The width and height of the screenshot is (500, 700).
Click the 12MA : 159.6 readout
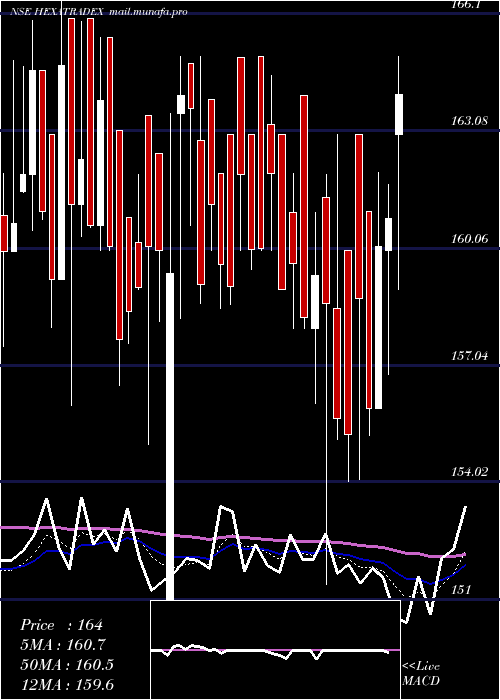[67, 684]
